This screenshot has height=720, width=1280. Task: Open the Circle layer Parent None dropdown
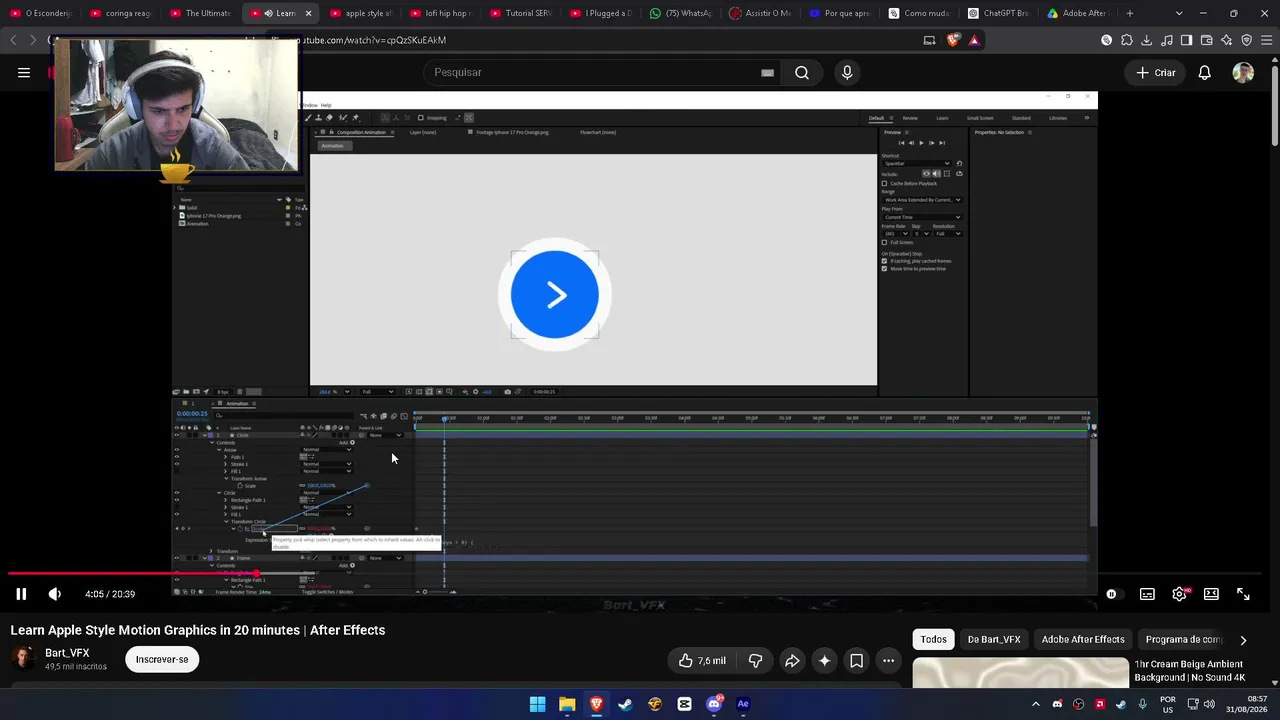click(386, 435)
